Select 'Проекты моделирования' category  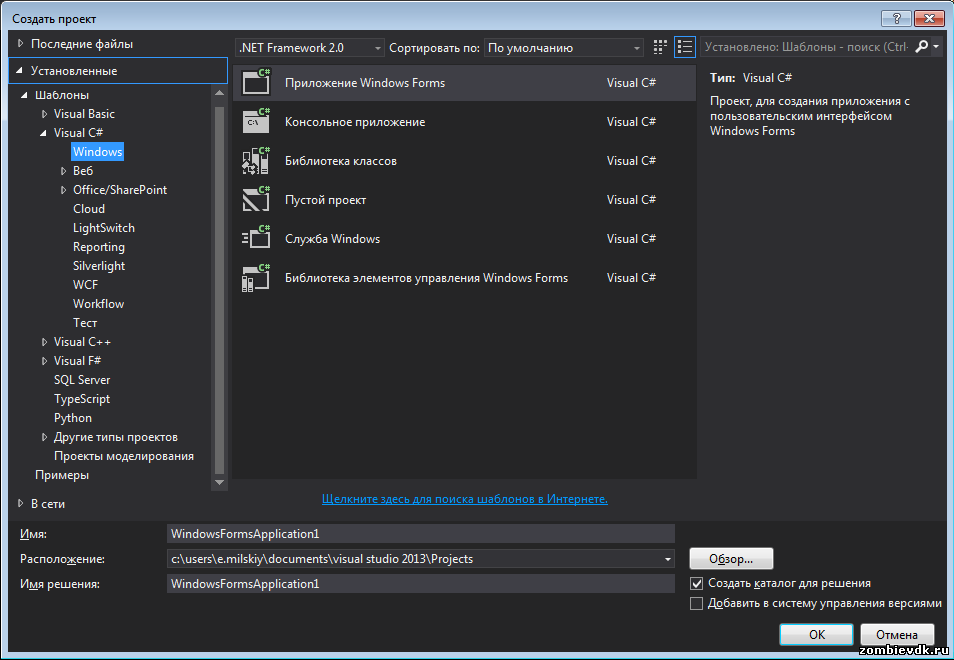point(124,456)
